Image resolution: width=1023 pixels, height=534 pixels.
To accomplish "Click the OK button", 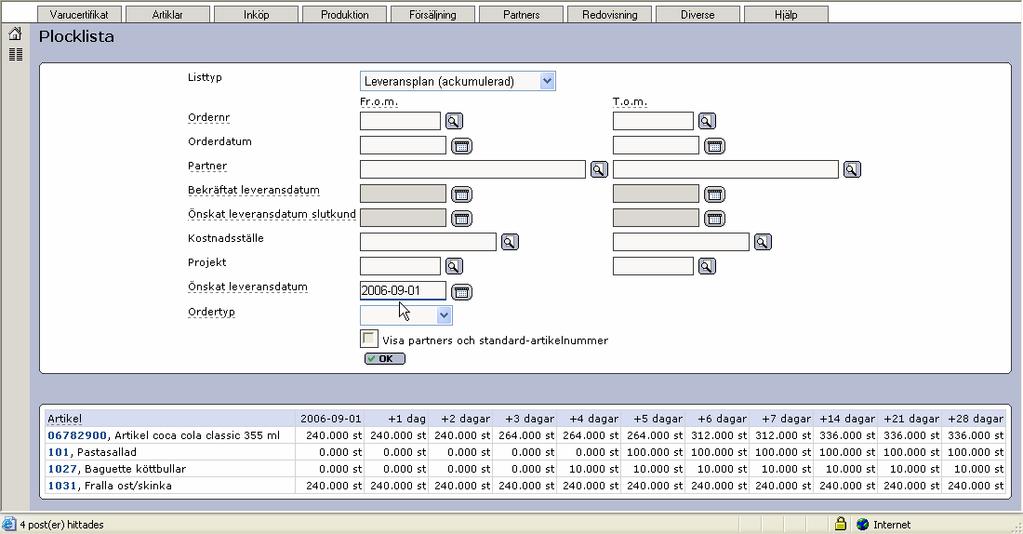I will [x=385, y=358].
